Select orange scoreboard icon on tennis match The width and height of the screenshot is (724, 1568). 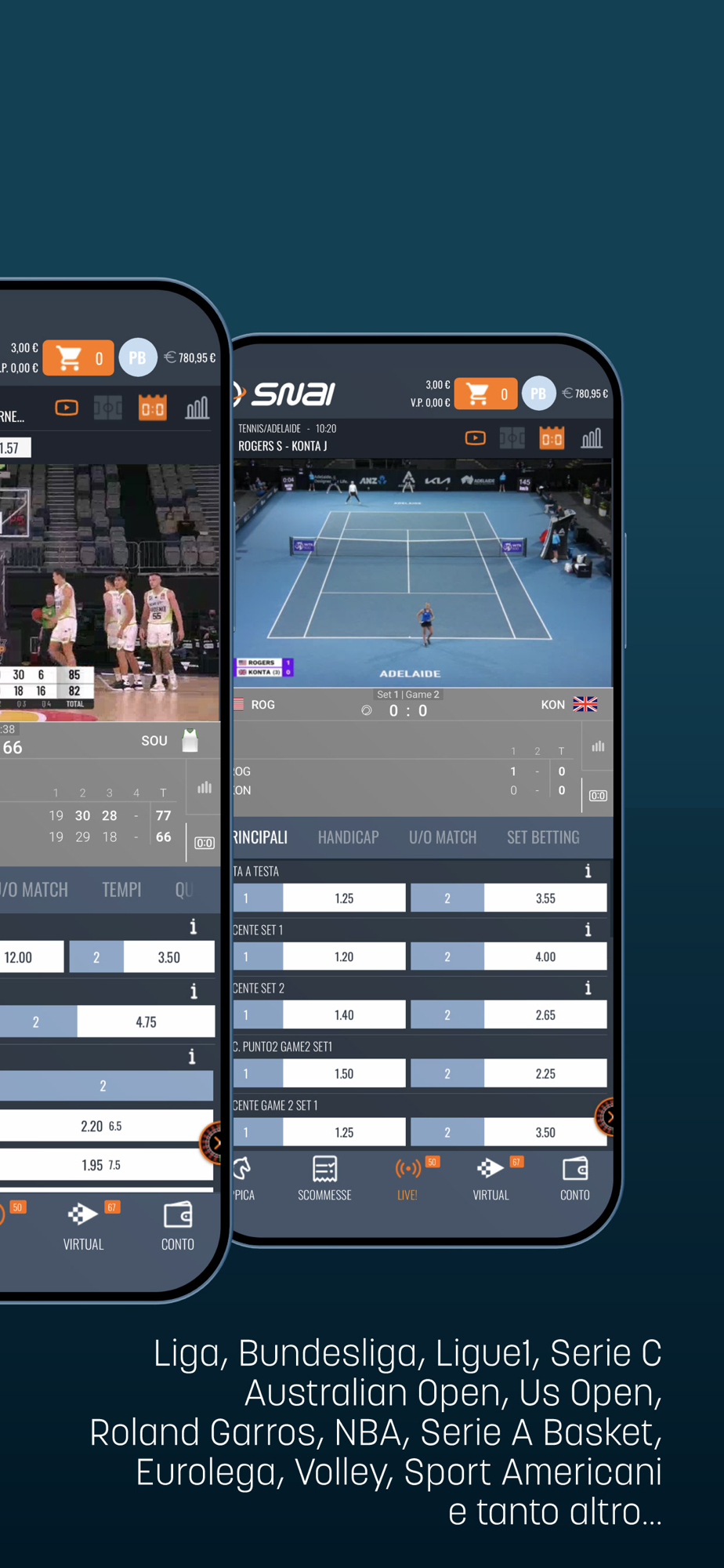(x=552, y=438)
